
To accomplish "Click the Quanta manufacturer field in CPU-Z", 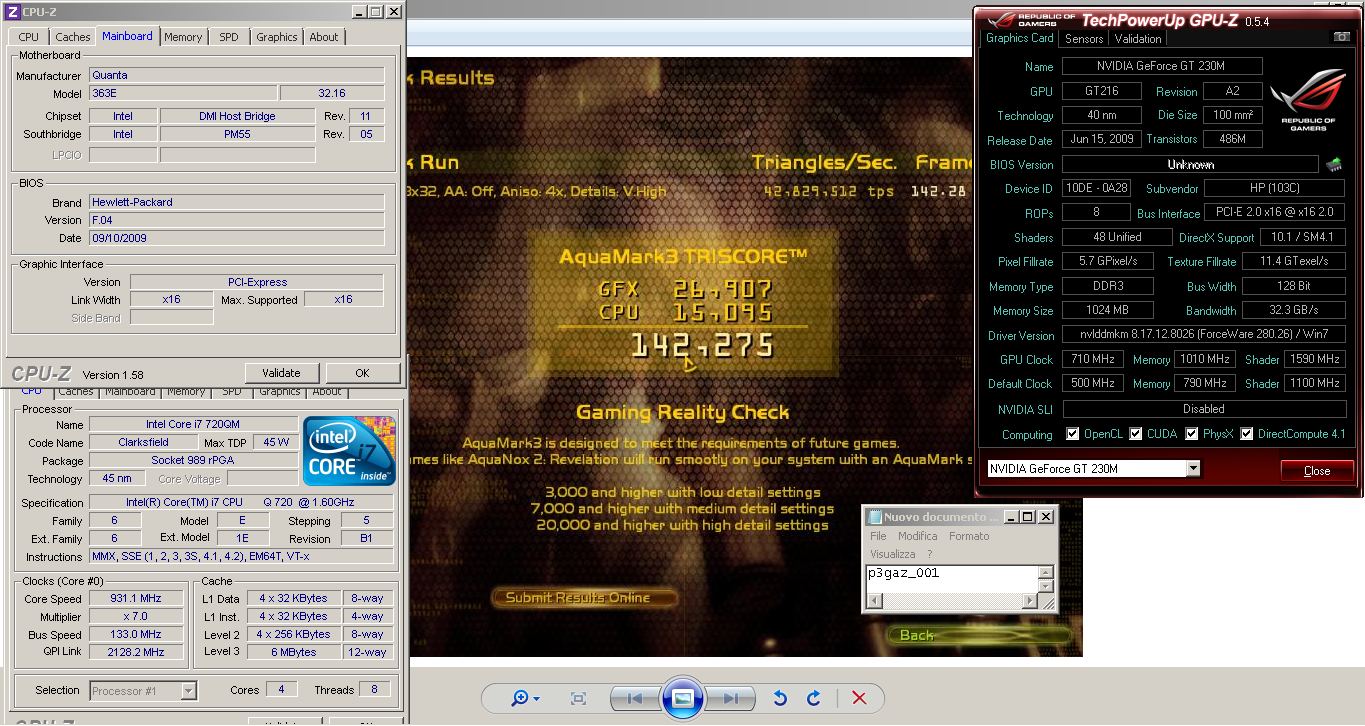I will (237, 75).
